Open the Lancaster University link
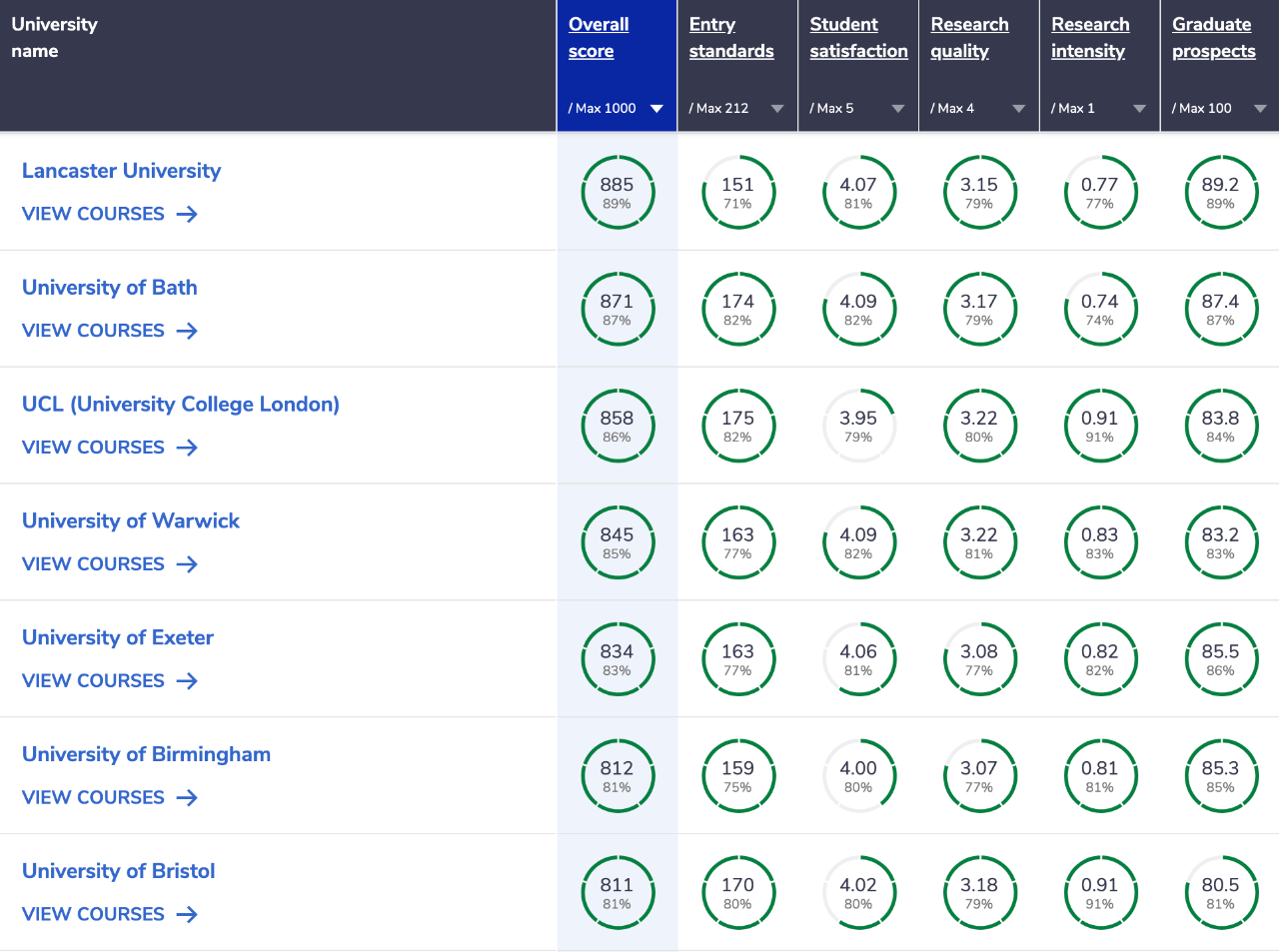This screenshot has width=1279, height=952. tap(121, 171)
